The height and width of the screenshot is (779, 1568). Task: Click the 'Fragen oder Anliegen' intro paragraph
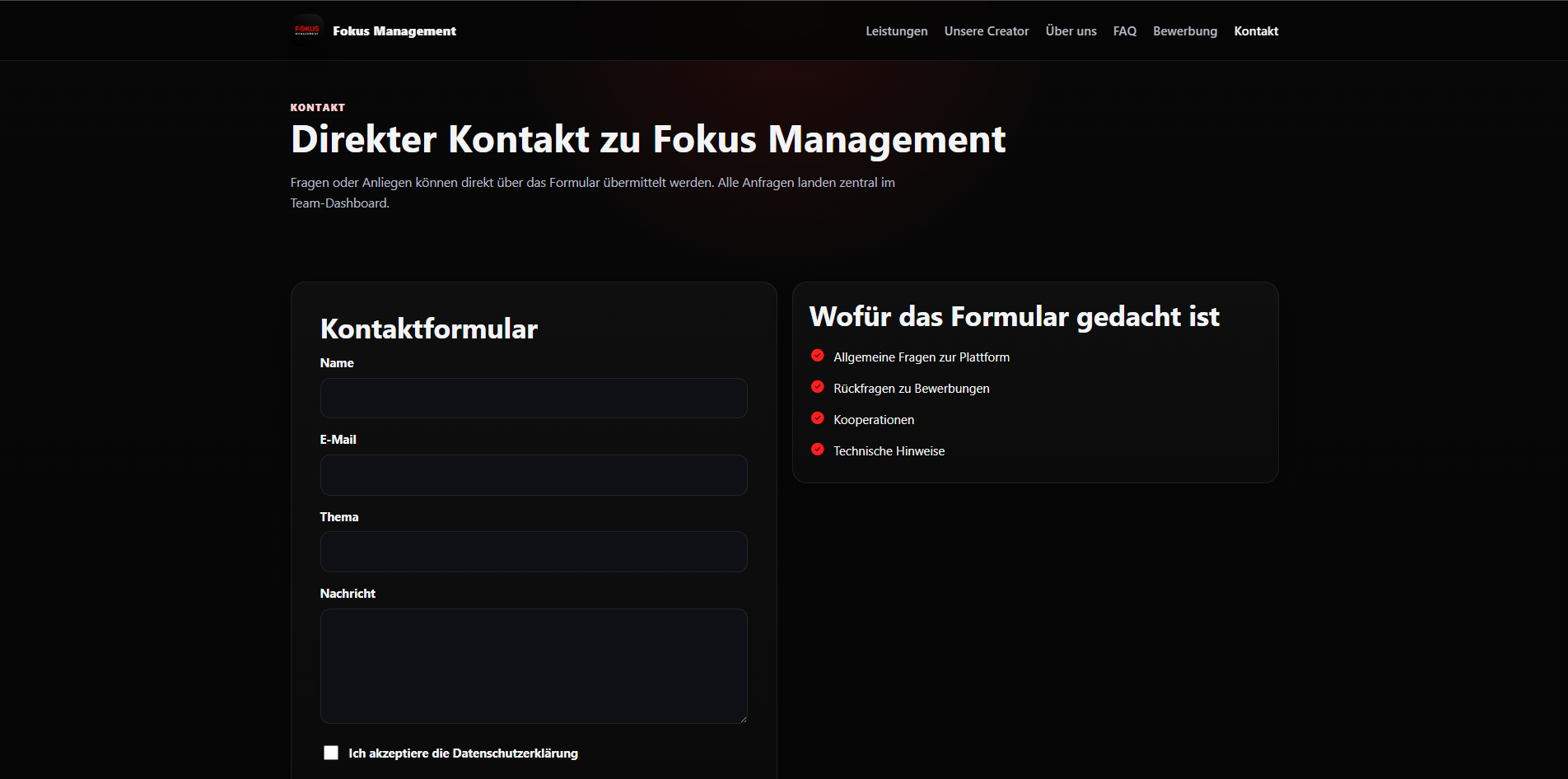[x=593, y=193]
